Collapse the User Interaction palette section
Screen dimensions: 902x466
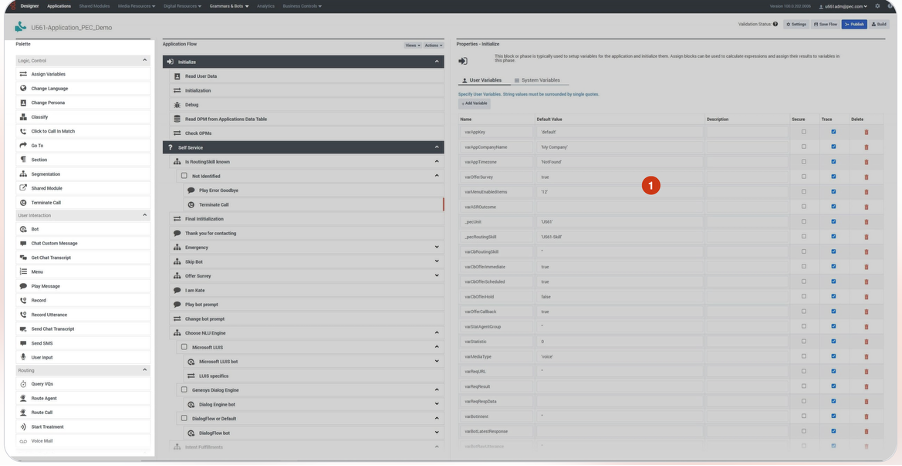pyautogui.click(x=144, y=215)
